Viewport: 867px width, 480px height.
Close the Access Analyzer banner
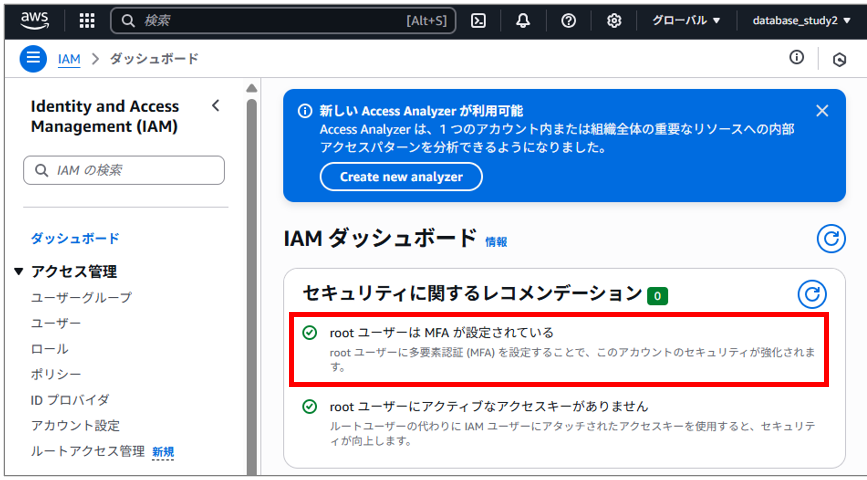pyautogui.click(x=822, y=111)
